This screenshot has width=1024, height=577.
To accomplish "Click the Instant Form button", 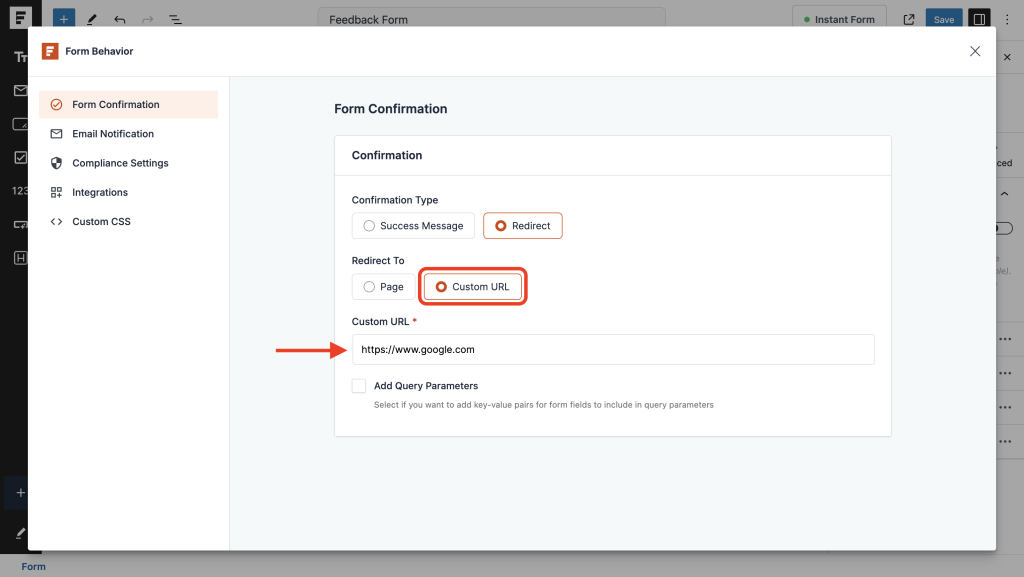I will pos(839,18).
